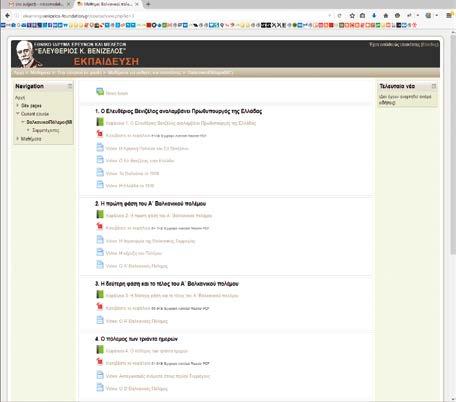The width and height of the screenshot is (456, 402).
Task: Click the browser address bar
Action: coord(173,16)
